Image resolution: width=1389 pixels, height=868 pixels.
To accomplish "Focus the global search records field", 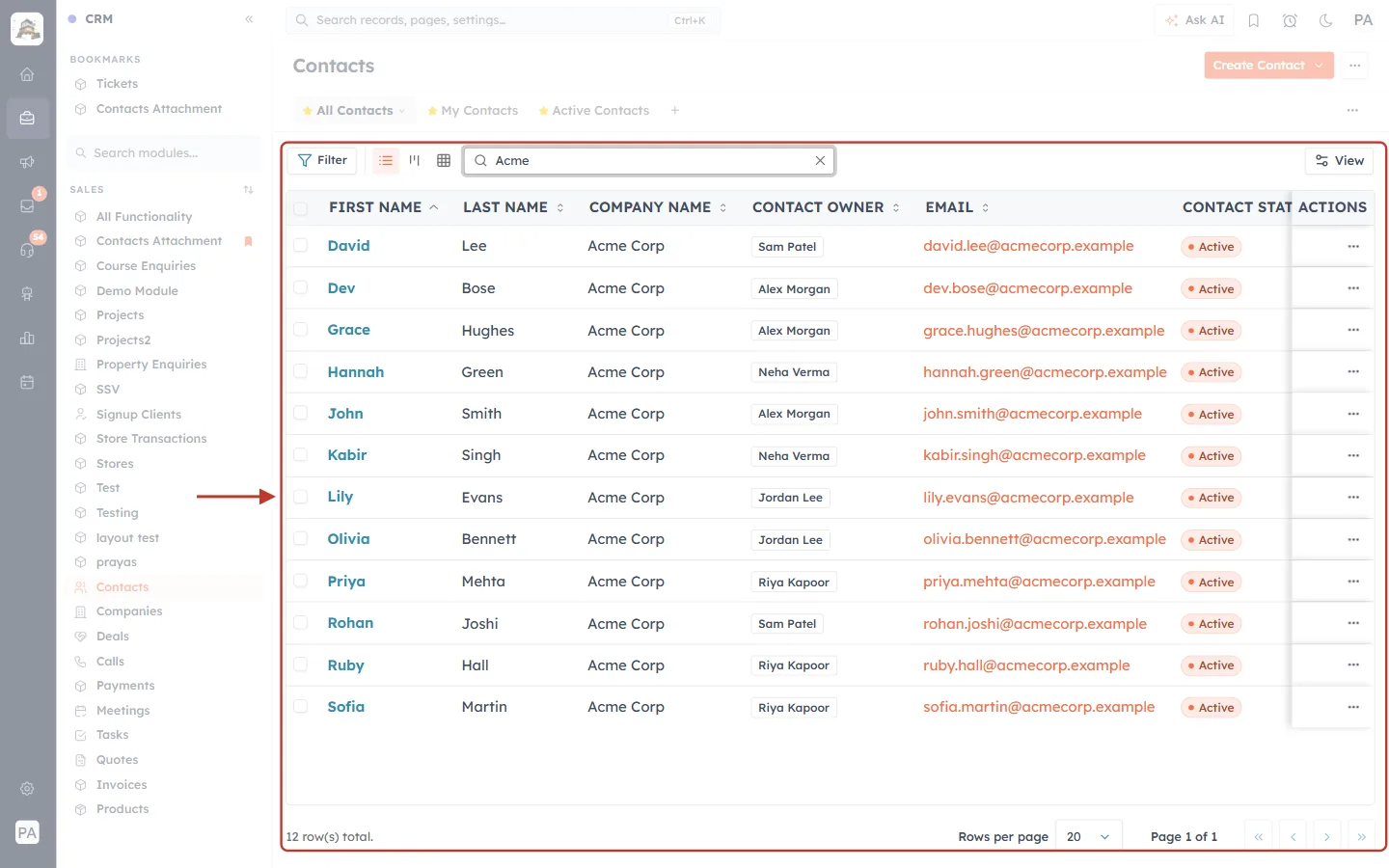I will [x=503, y=20].
